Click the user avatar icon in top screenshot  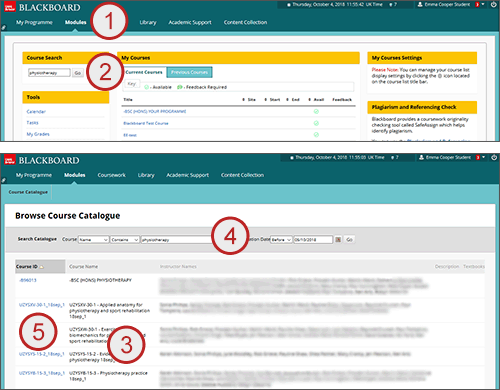(420, 5)
